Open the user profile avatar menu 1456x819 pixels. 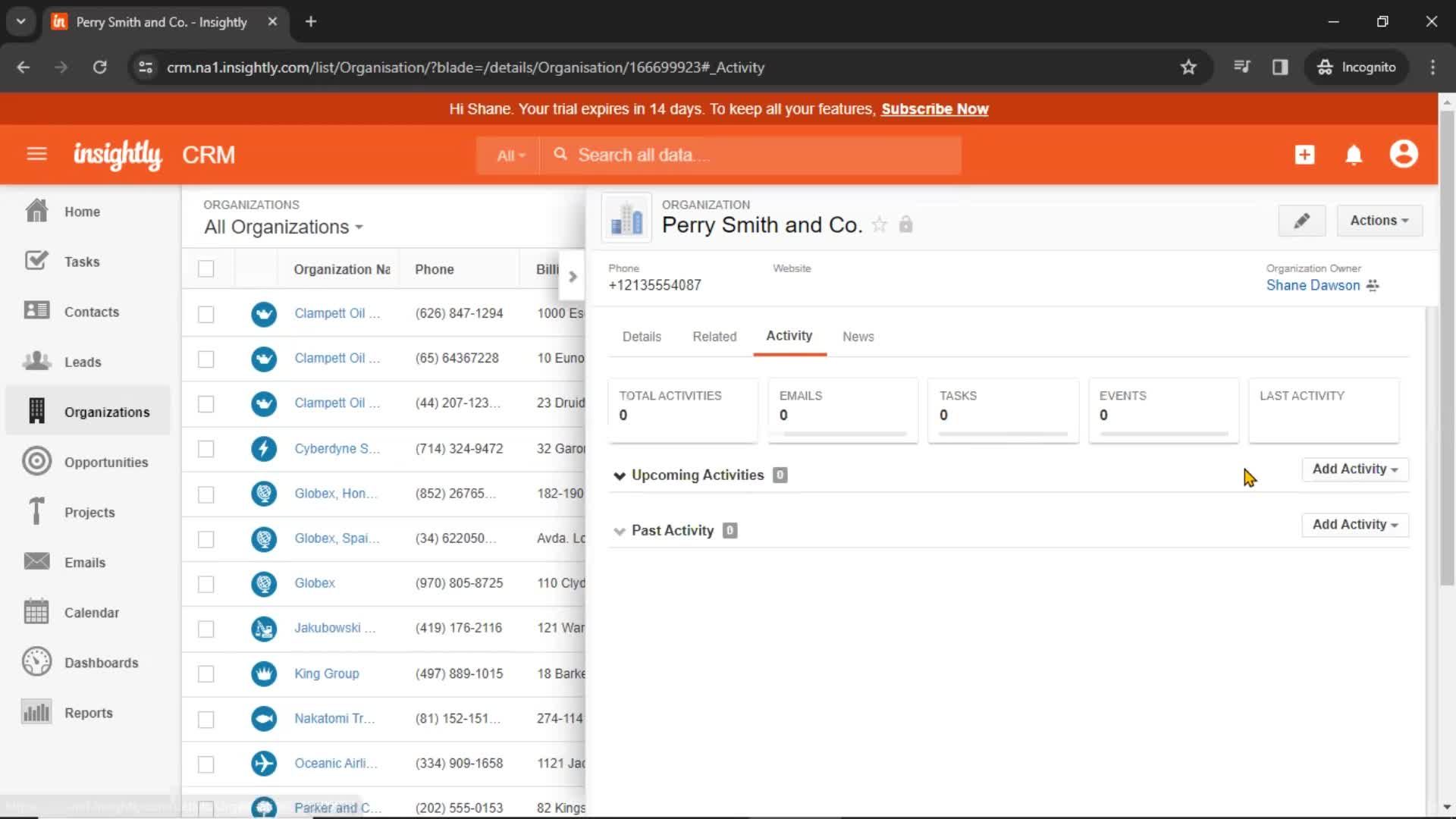(1404, 154)
